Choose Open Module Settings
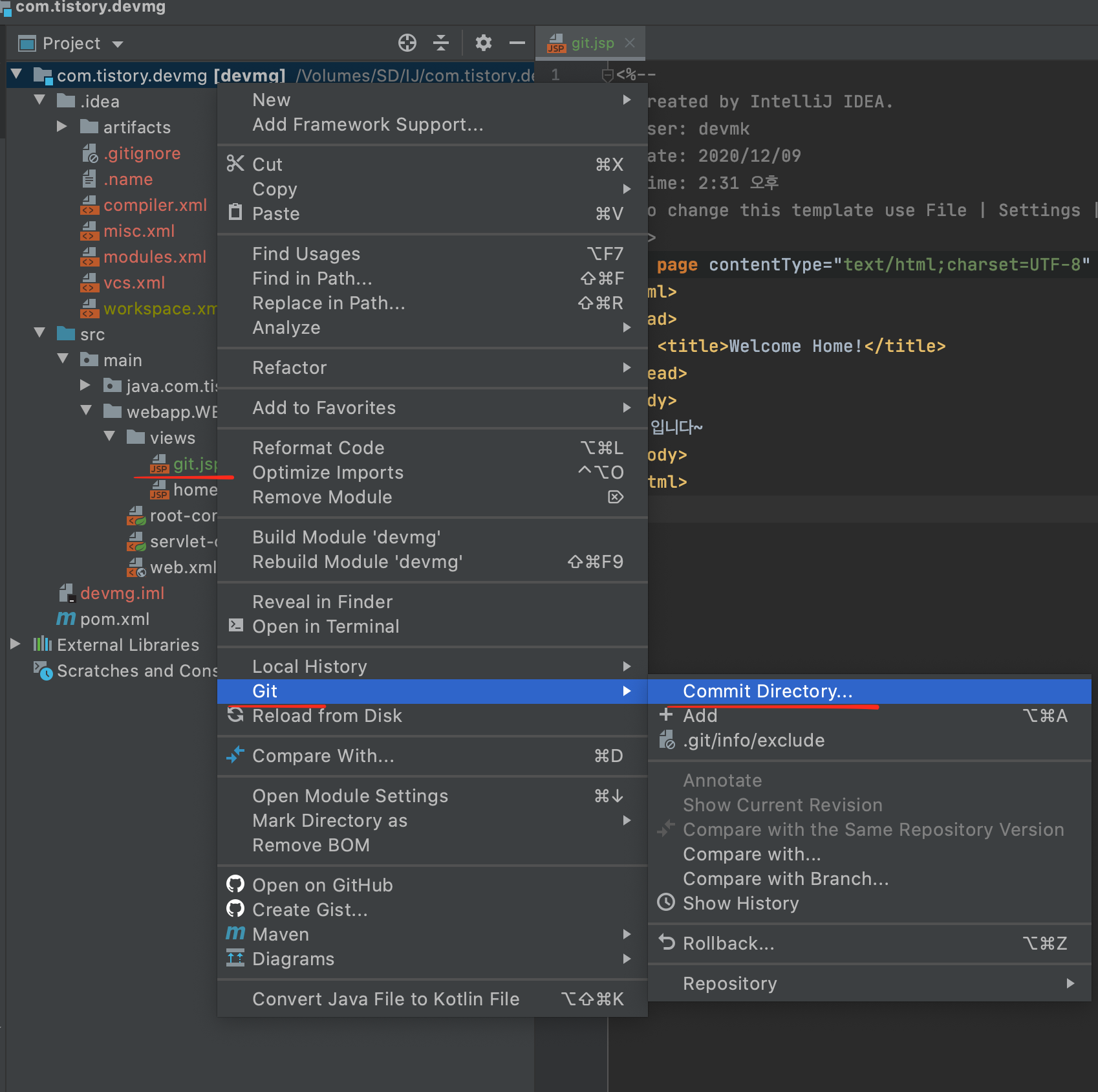Image resolution: width=1098 pixels, height=1092 pixels. pyautogui.click(x=432, y=796)
